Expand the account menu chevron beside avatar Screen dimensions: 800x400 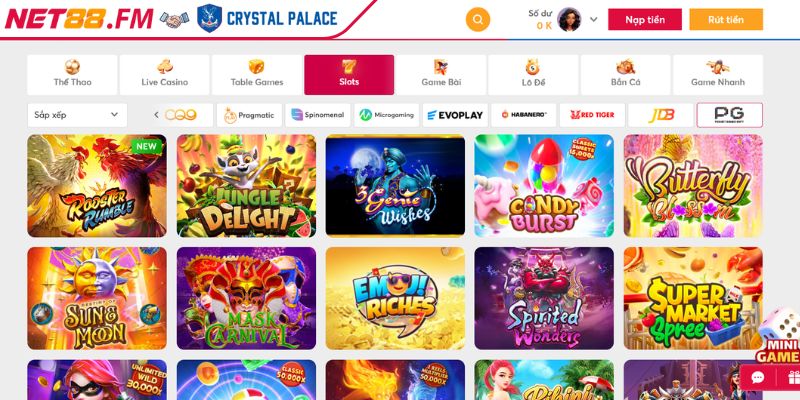(593, 19)
